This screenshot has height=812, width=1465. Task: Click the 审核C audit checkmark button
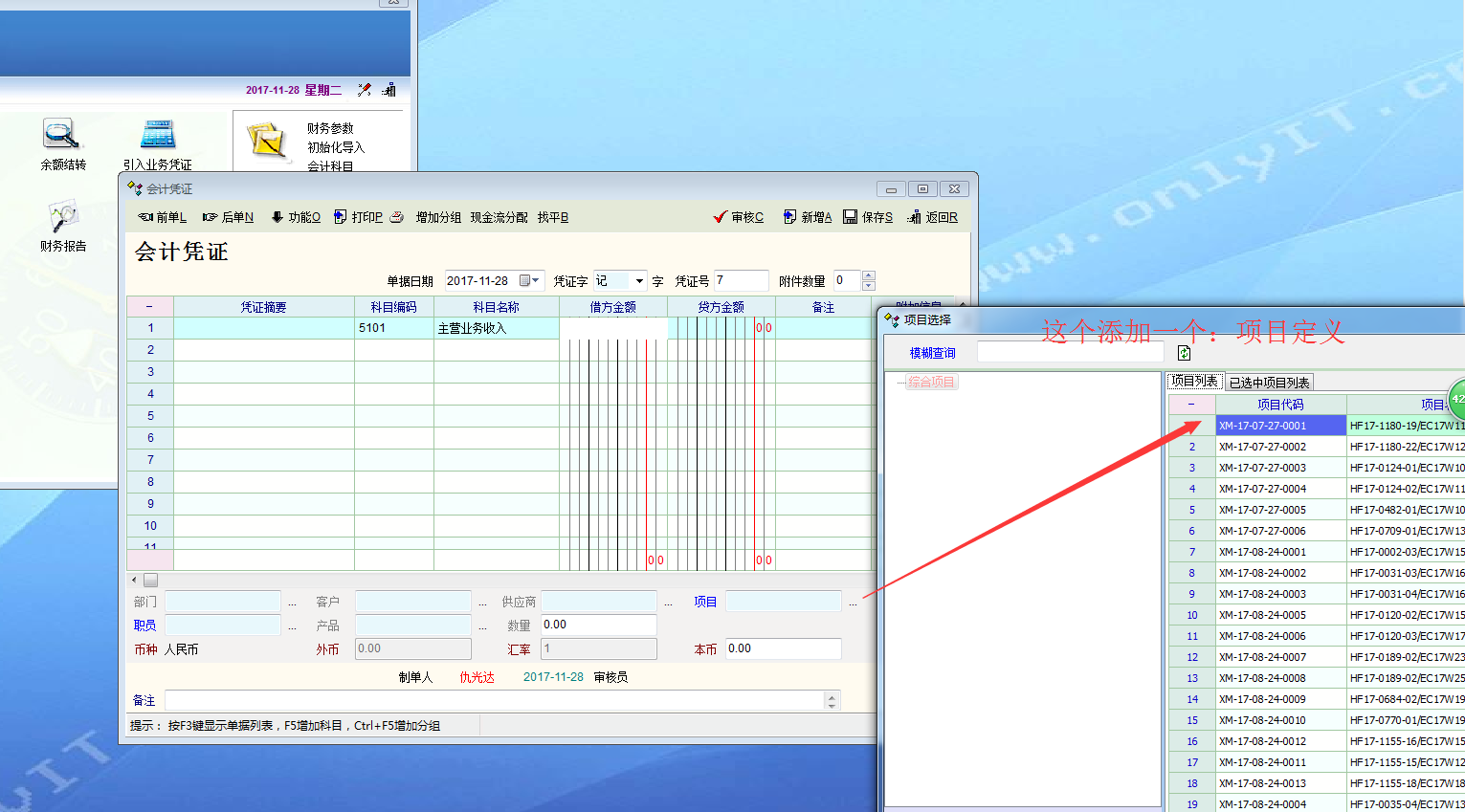[x=739, y=217]
